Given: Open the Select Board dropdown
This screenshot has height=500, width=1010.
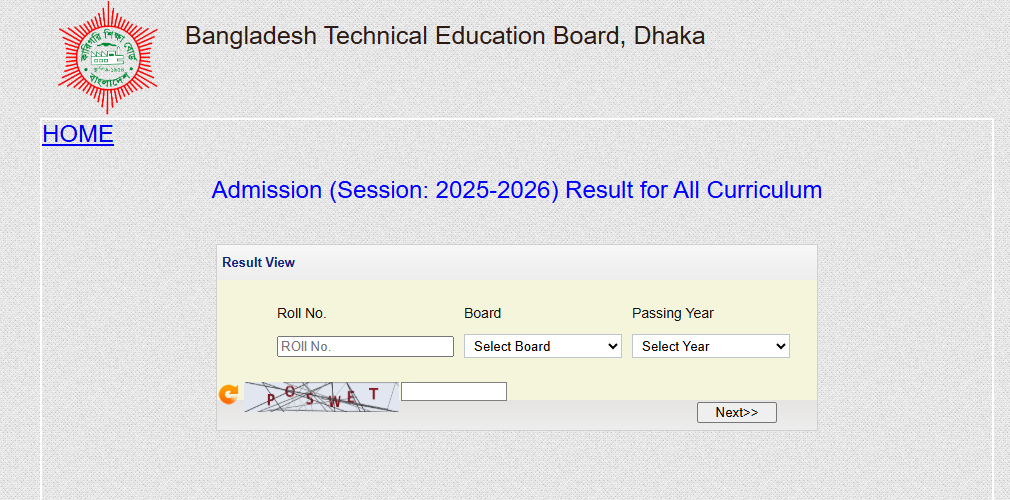Looking at the screenshot, I should pos(542,347).
